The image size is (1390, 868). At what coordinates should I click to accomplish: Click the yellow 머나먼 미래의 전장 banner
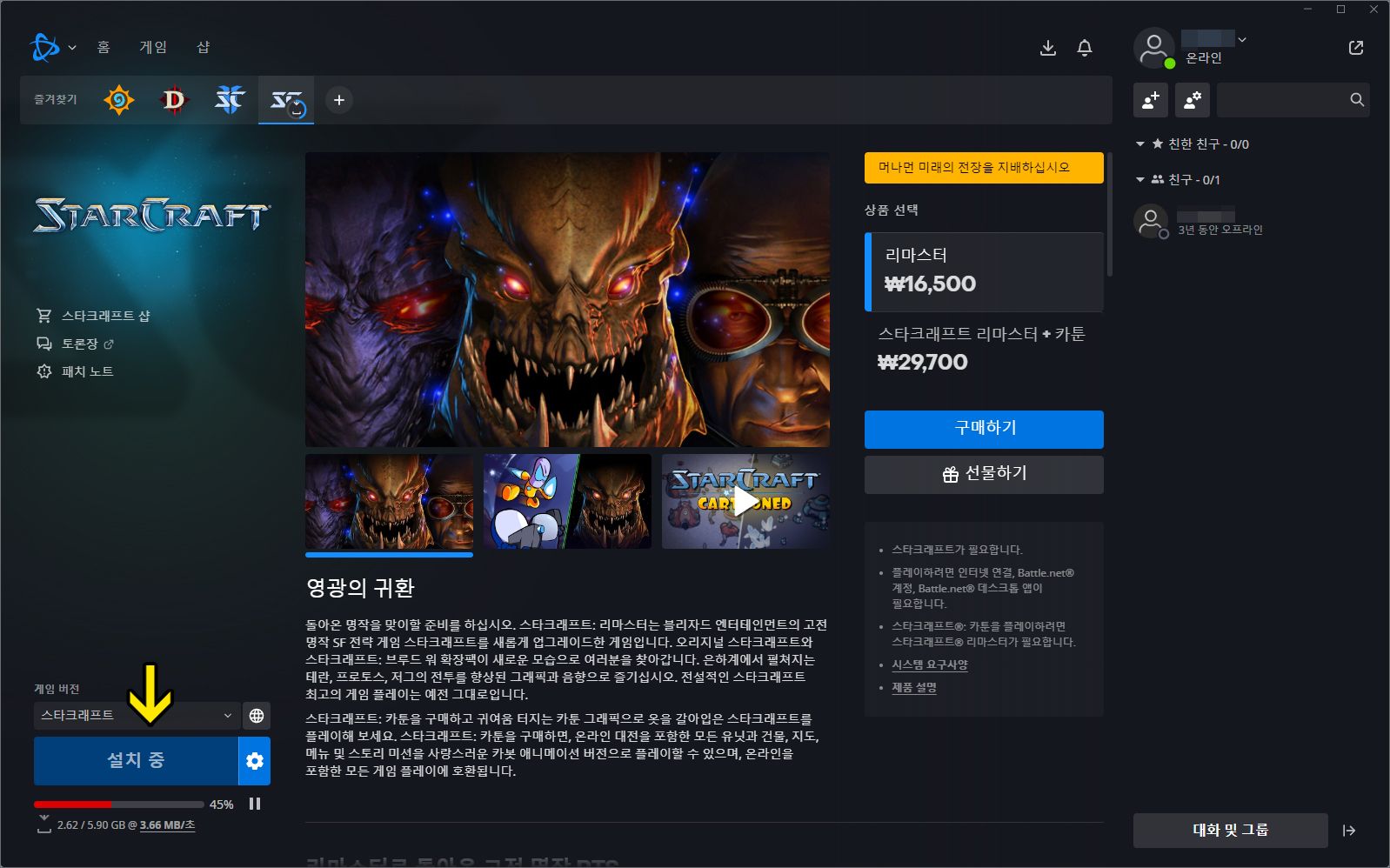984,168
